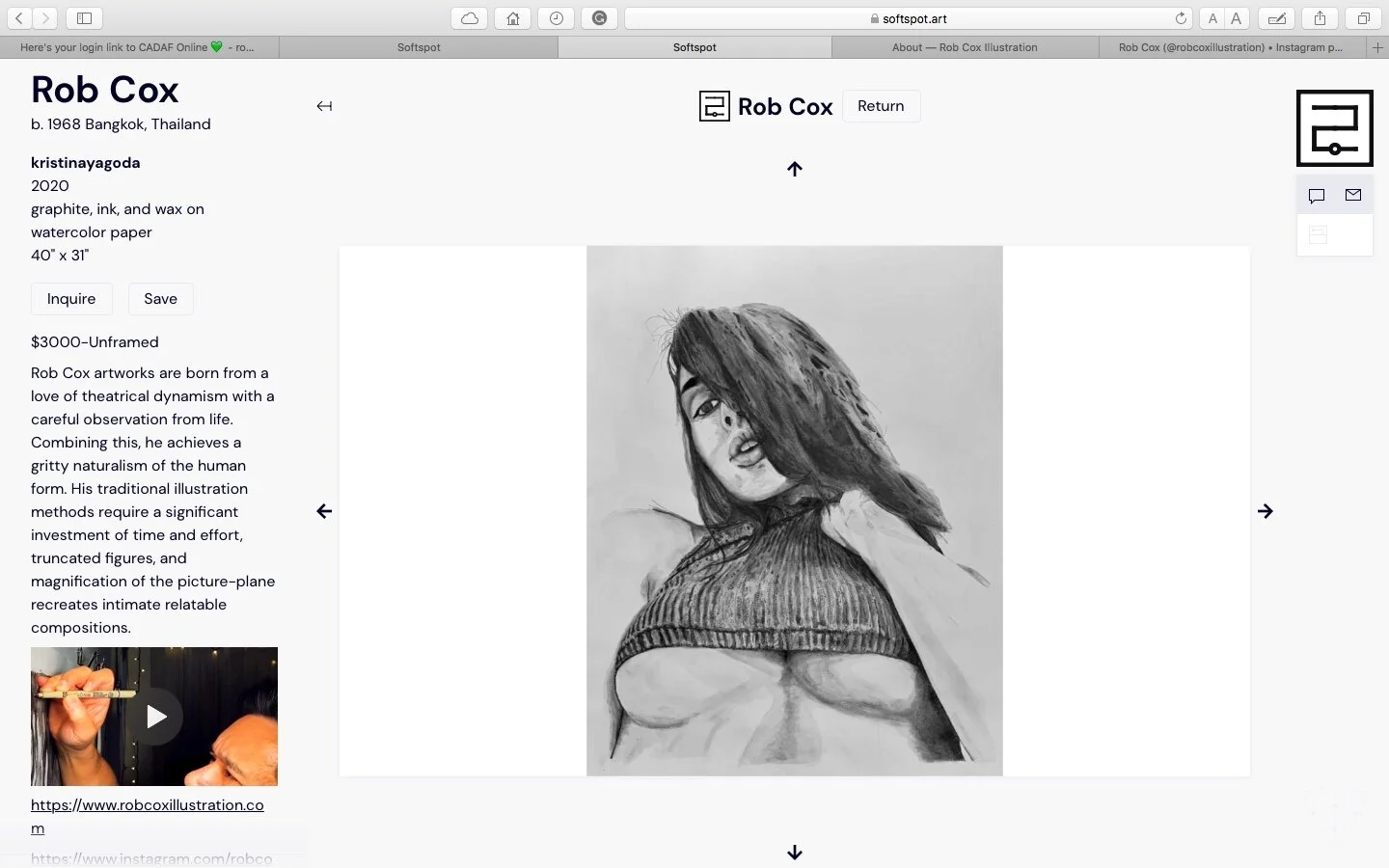Open the Instagram profile link
The image size is (1389, 868).
tap(151, 858)
